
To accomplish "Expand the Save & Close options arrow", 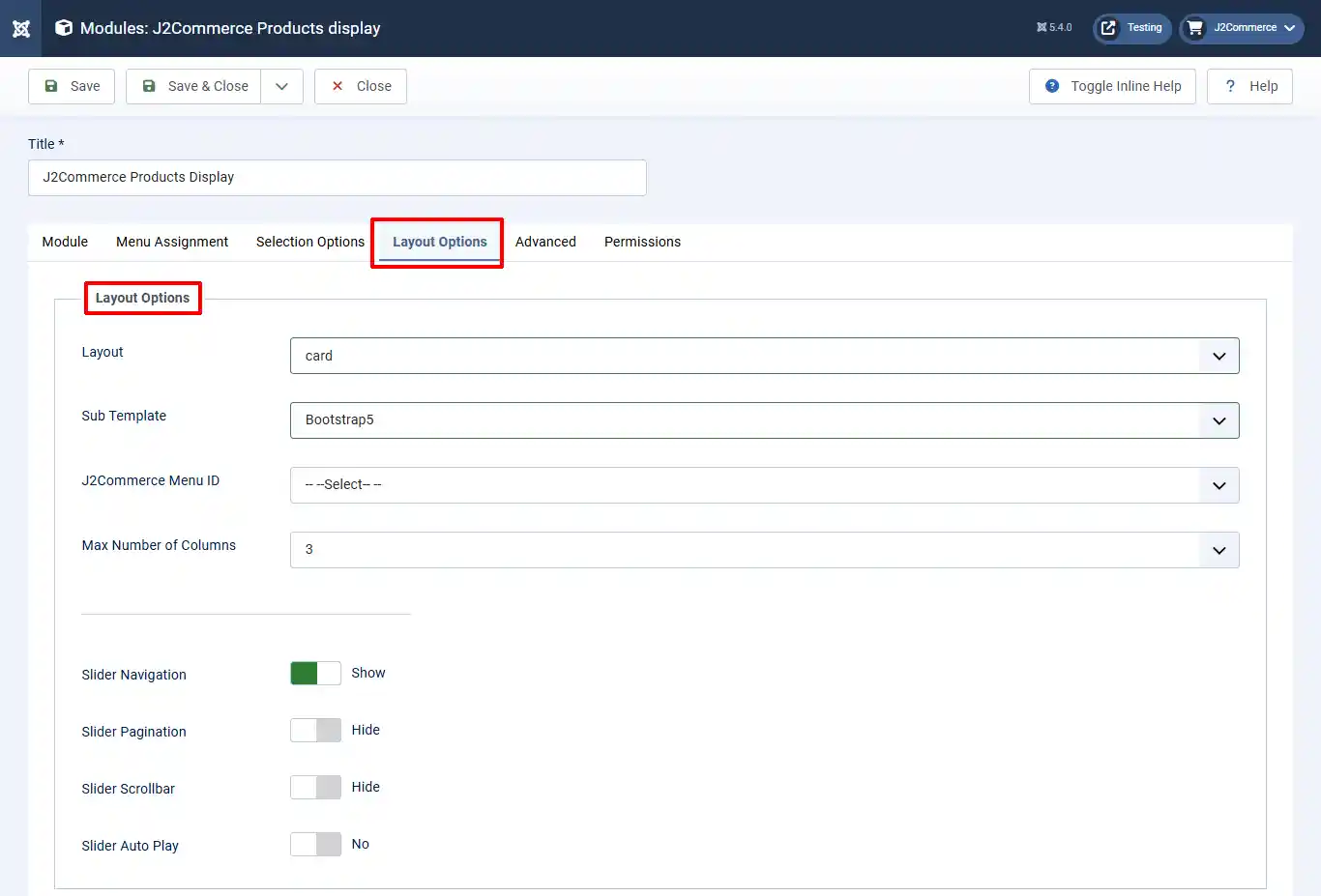I will pos(281,86).
